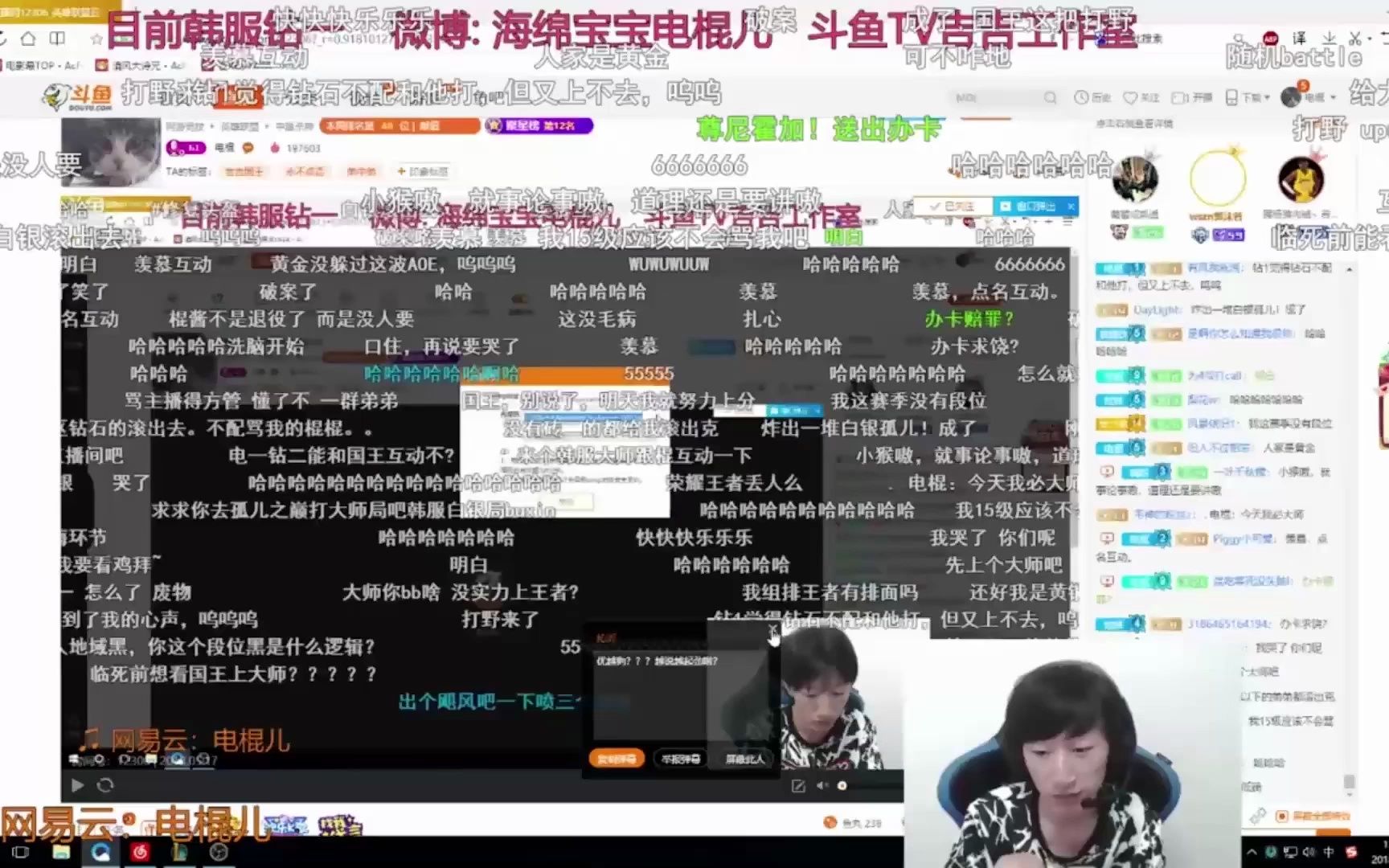
Task: Click the third contributor avatar in yellow jersey
Action: pyautogui.click(x=1301, y=179)
